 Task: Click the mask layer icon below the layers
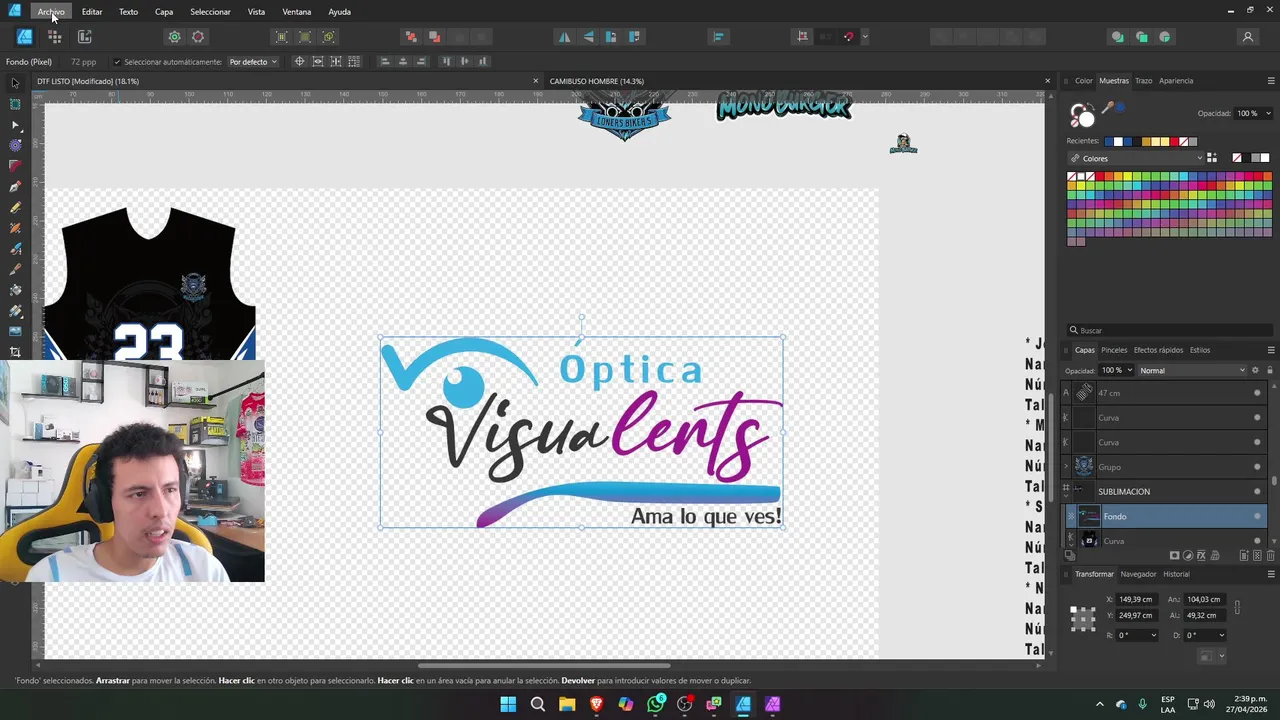tap(1175, 555)
